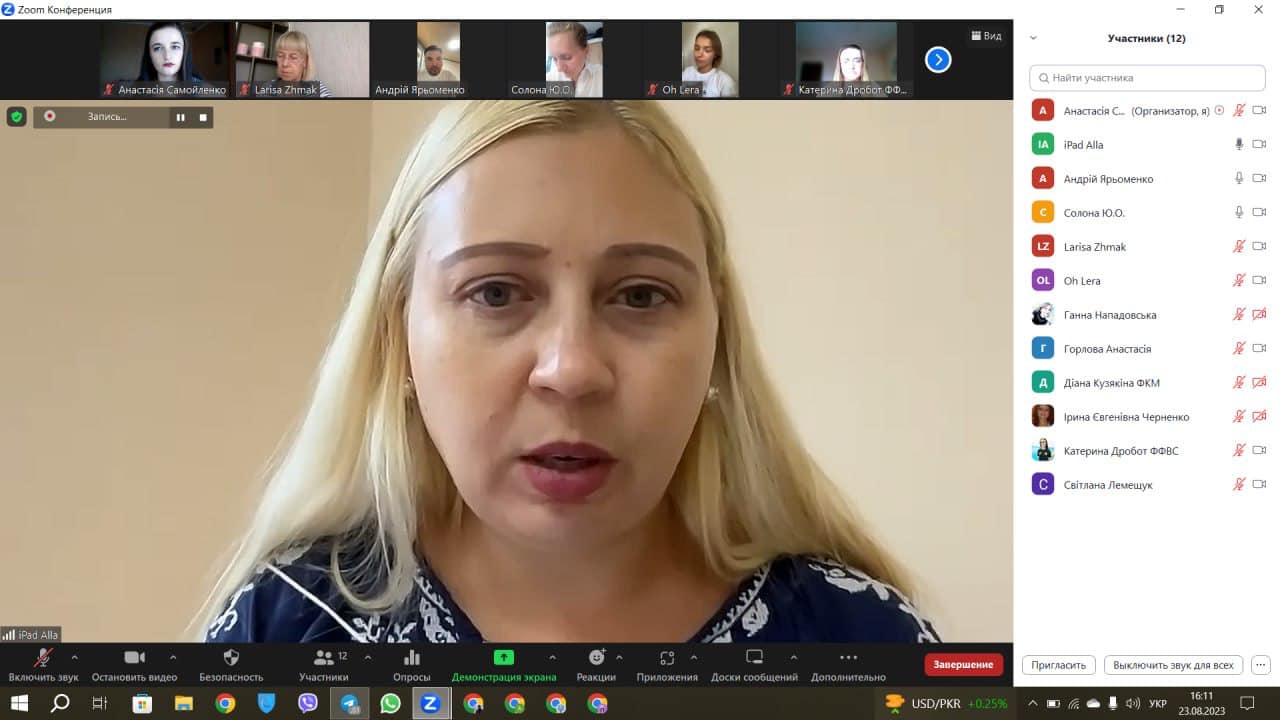Screen dimensions: 1280x720
Task: Show hidden system tray icons arrow
Action: (x=1033, y=703)
